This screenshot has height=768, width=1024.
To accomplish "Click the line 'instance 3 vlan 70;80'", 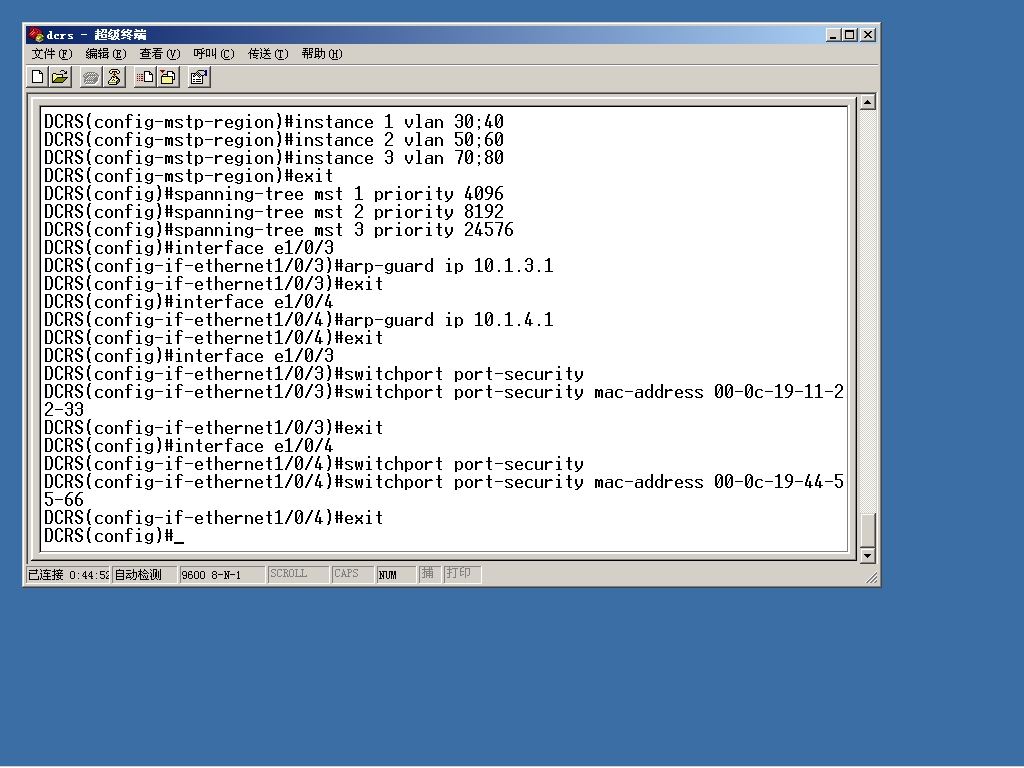I will (x=274, y=158).
